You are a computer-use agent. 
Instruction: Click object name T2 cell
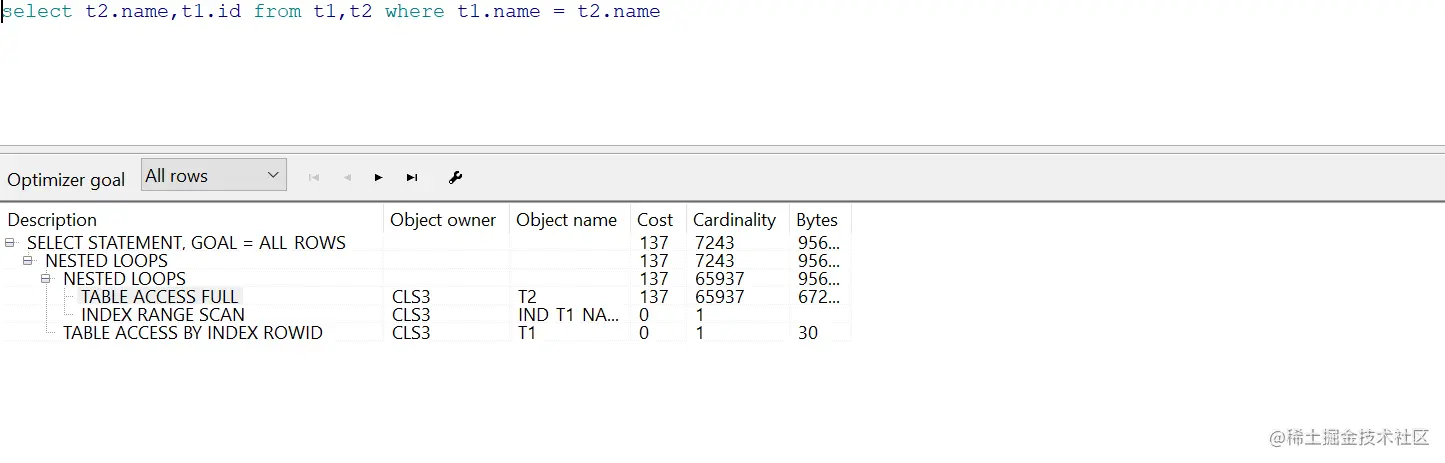point(527,297)
